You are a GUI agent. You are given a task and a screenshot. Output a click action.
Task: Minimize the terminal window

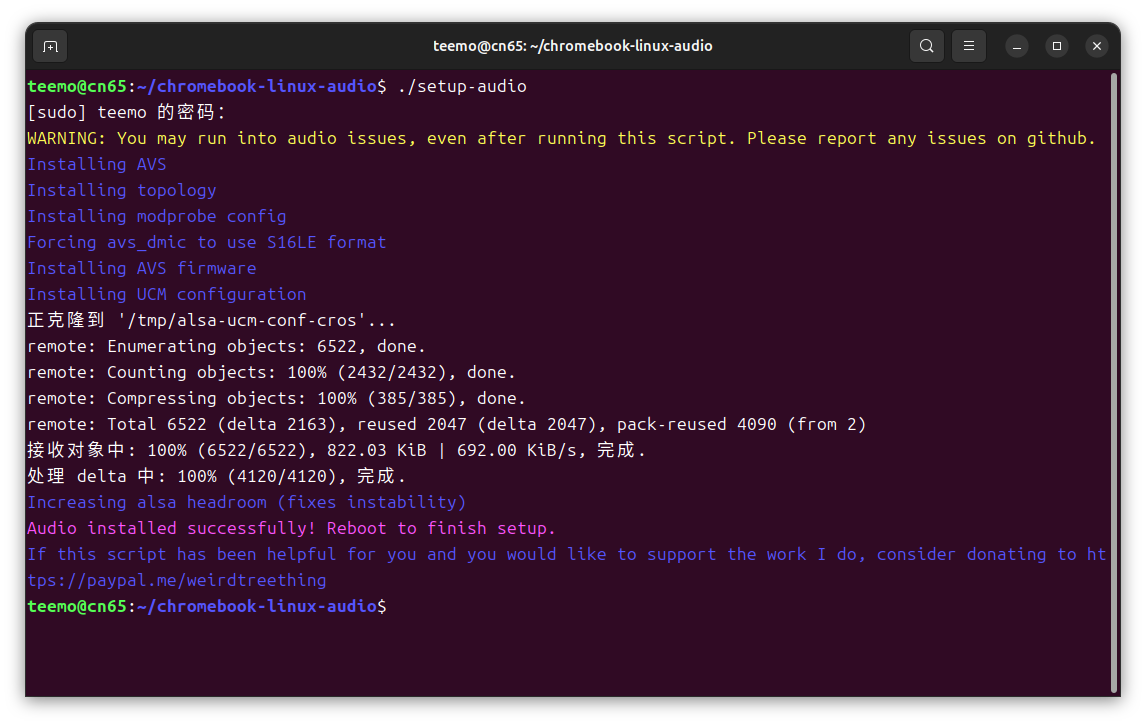click(1017, 46)
